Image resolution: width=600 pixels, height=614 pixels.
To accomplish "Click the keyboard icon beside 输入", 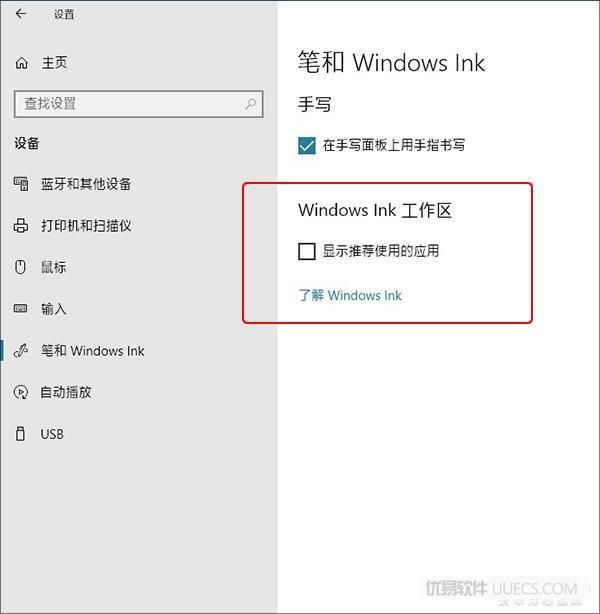I will pos(20,309).
